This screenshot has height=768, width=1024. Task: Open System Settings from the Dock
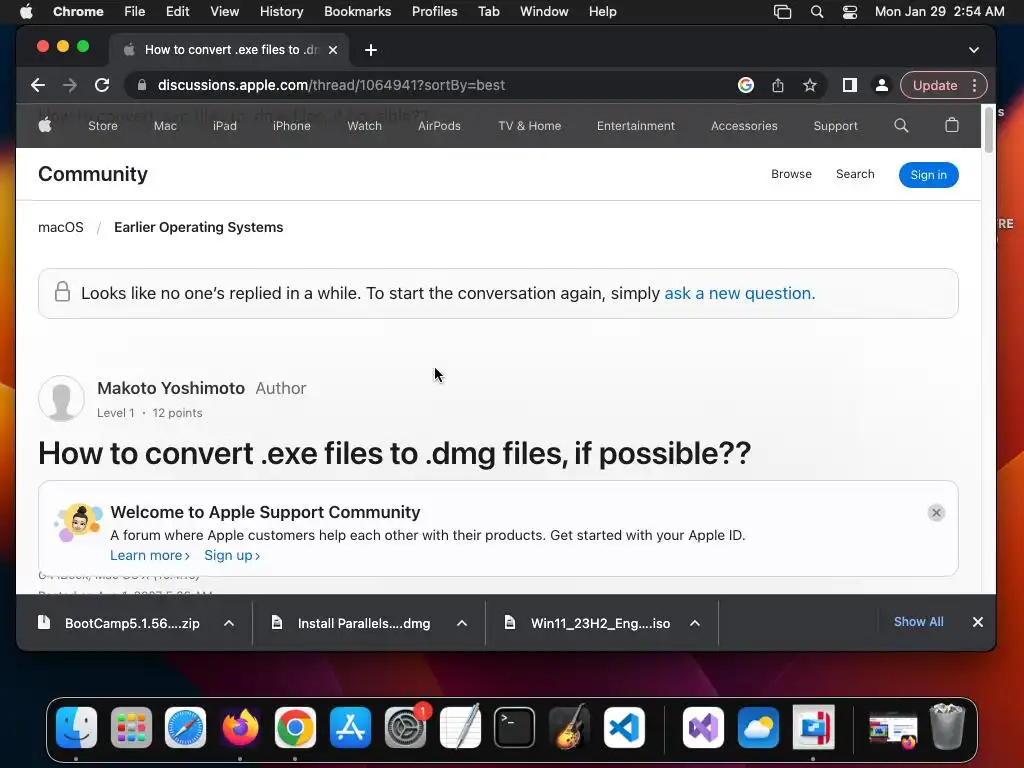tap(406, 728)
